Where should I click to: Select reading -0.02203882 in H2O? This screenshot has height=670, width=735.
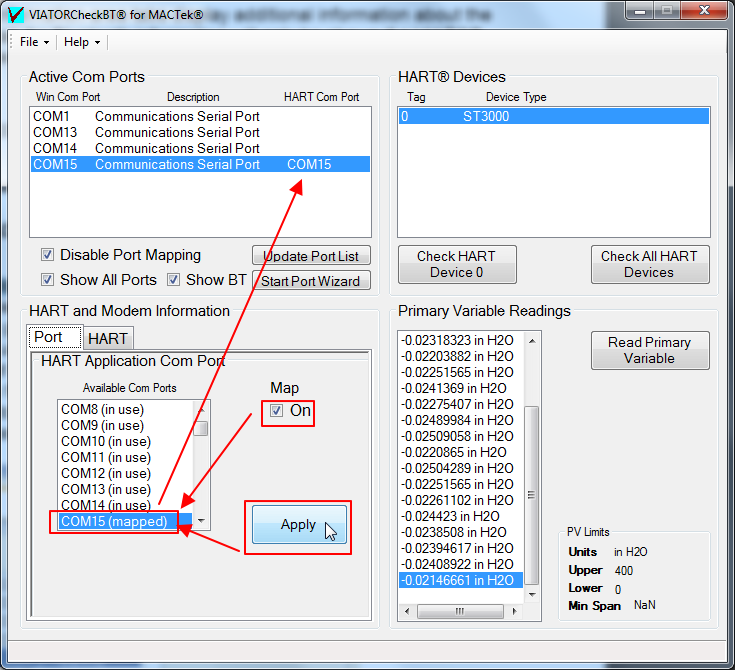pos(461,356)
